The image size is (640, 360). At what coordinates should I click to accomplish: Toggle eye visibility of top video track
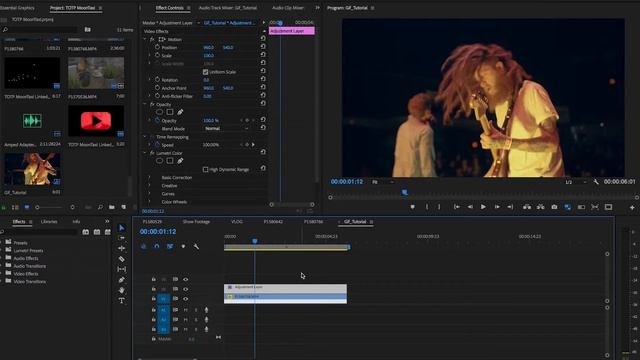(186, 280)
